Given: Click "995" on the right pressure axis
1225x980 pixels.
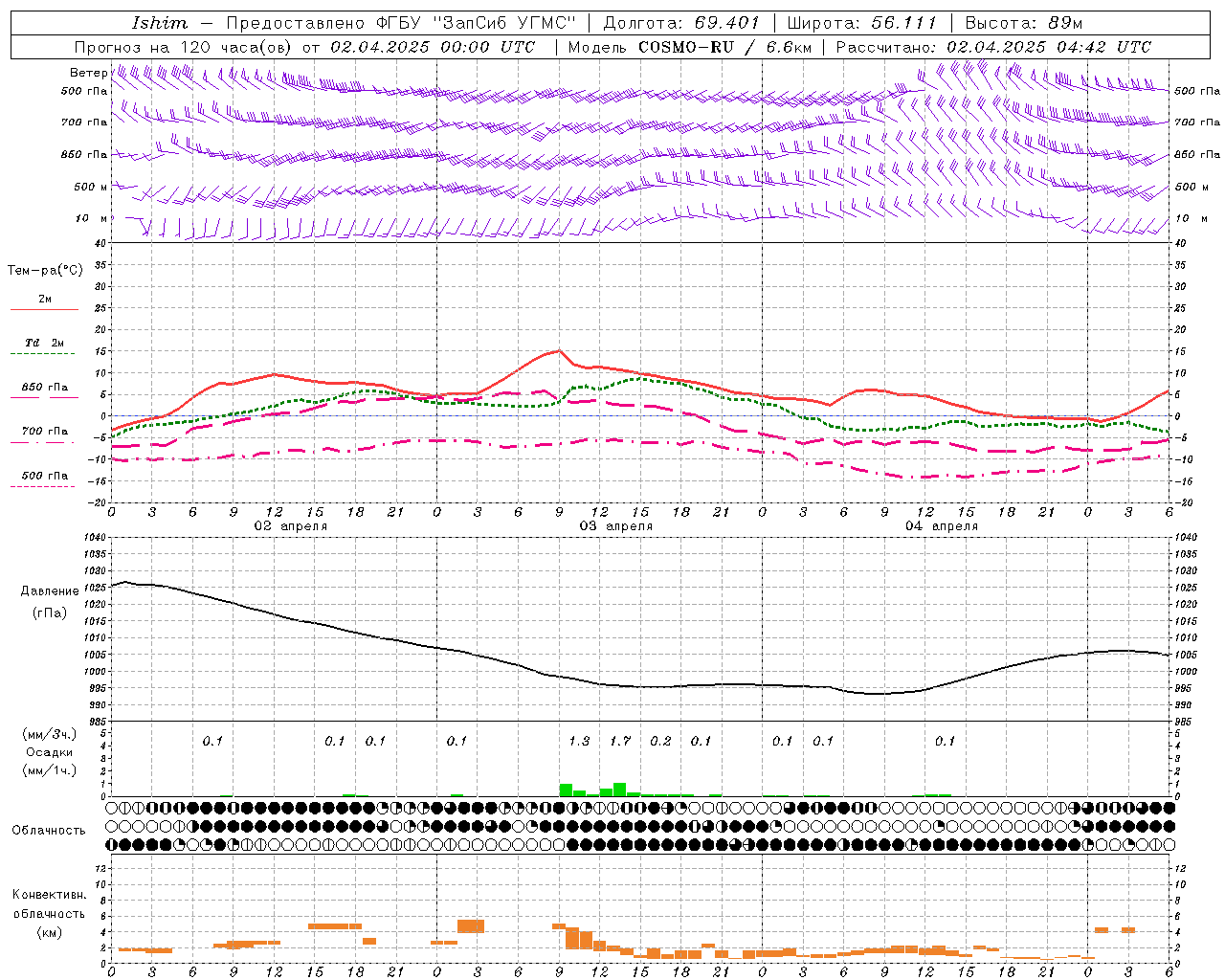Looking at the screenshot, I should [x=1183, y=688].
